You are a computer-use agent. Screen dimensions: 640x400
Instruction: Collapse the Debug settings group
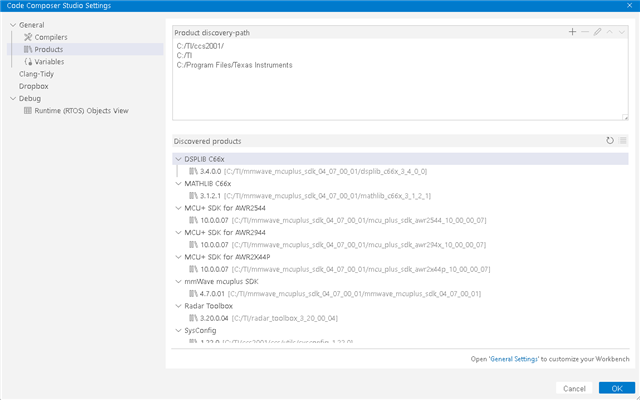click(13, 98)
